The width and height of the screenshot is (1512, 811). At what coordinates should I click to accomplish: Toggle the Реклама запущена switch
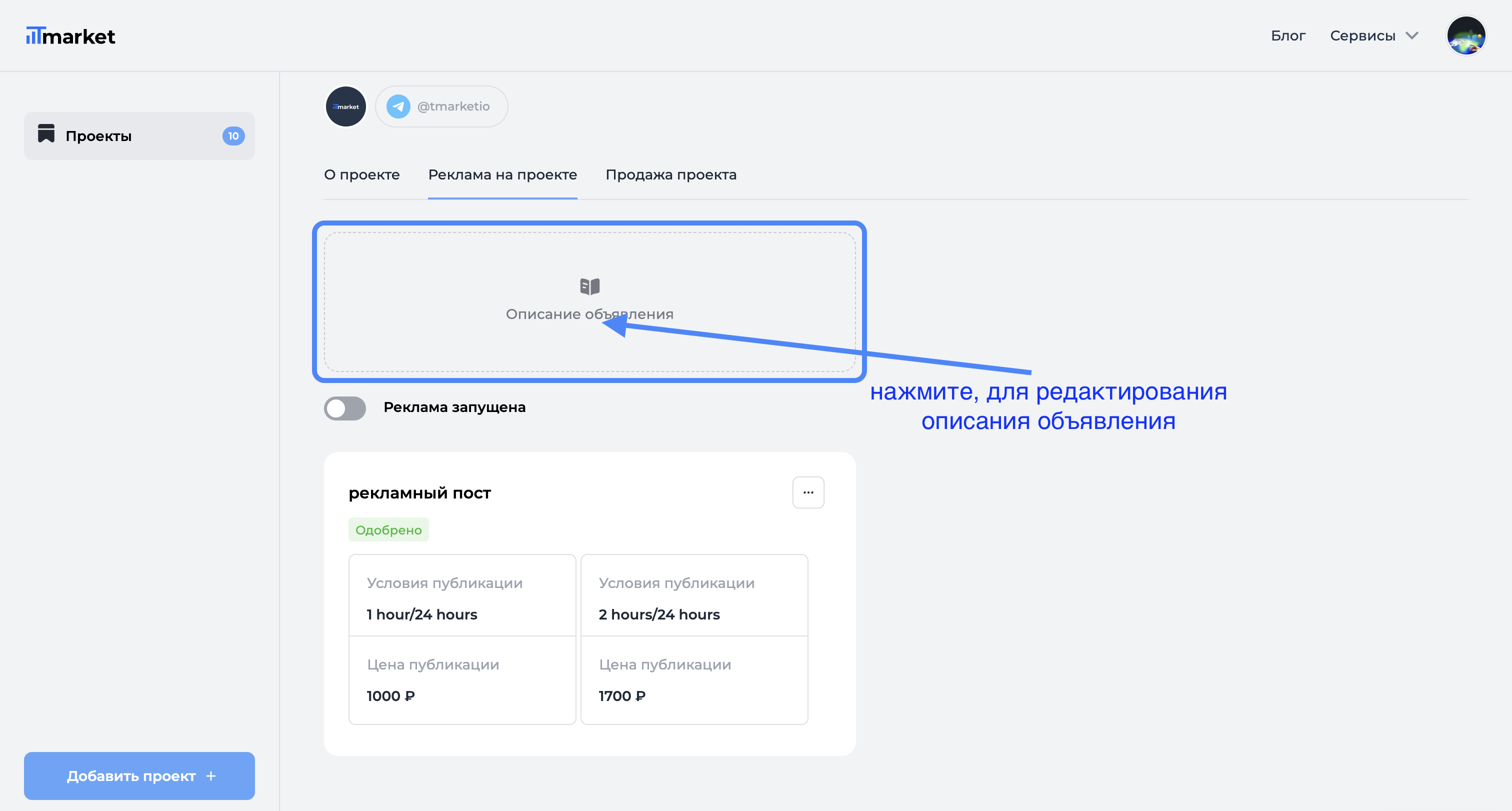pyautogui.click(x=345, y=408)
